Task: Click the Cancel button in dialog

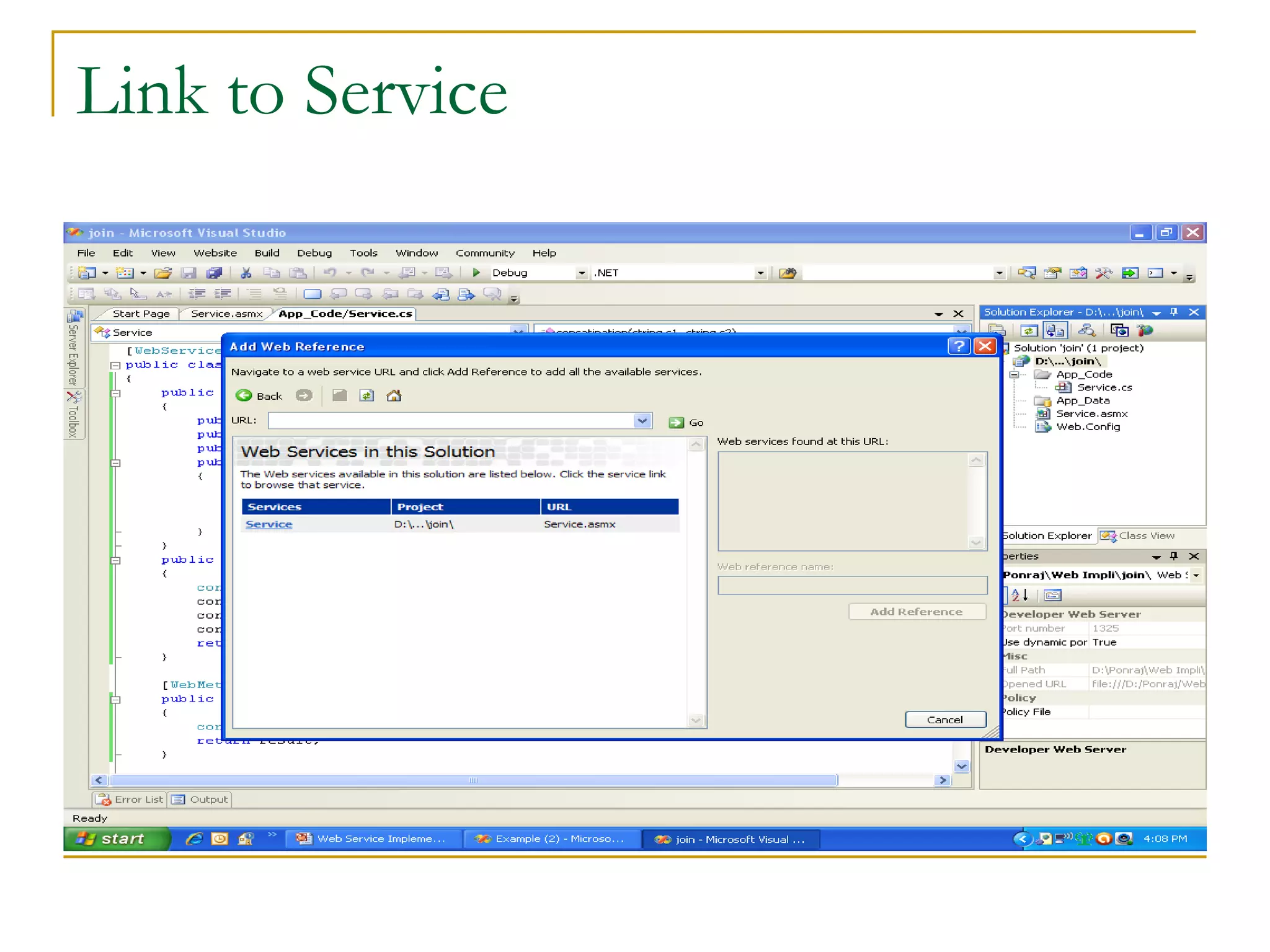Action: tap(945, 720)
